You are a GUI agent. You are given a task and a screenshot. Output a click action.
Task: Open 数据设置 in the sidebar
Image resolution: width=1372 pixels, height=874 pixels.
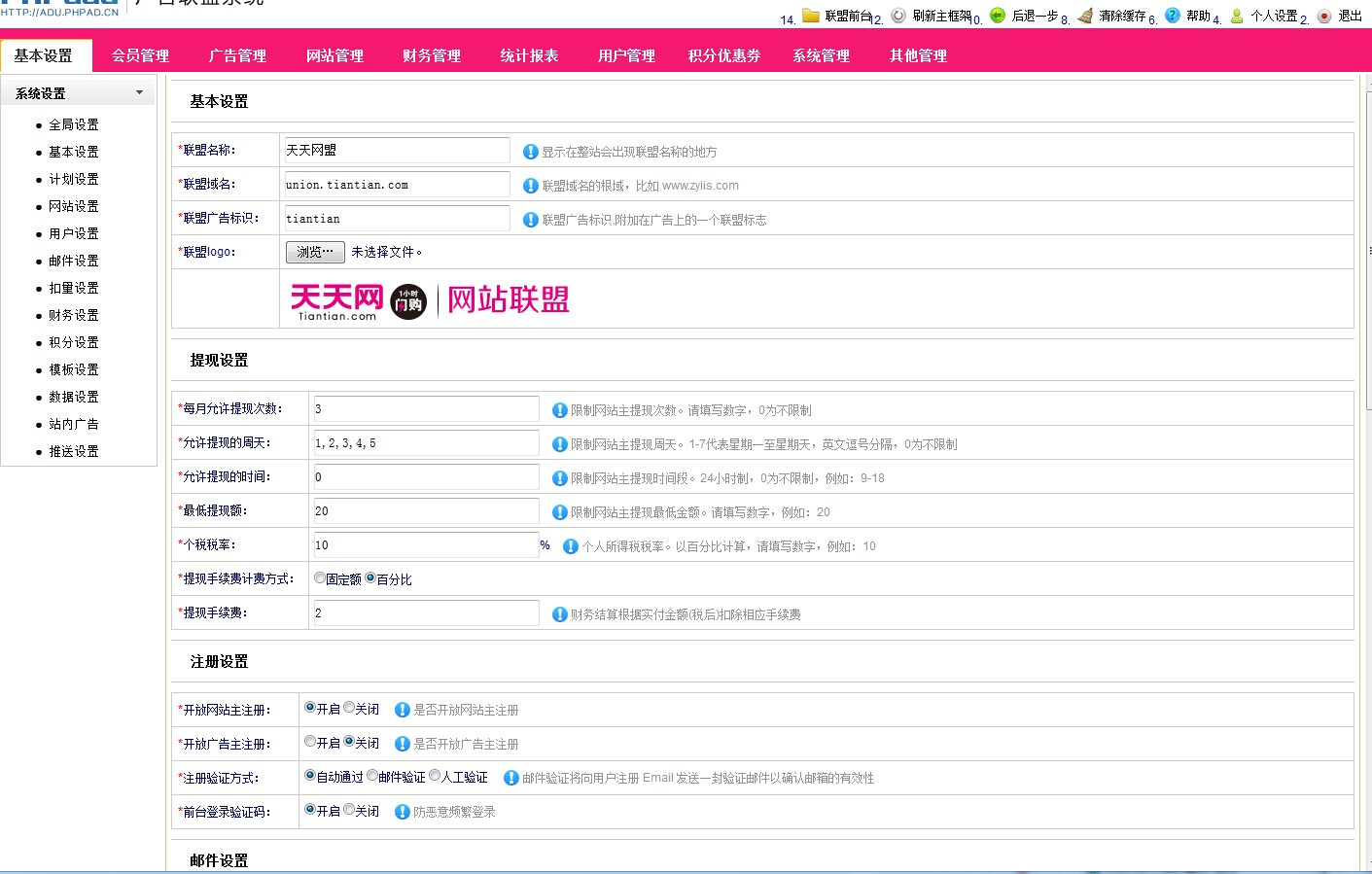coord(74,397)
